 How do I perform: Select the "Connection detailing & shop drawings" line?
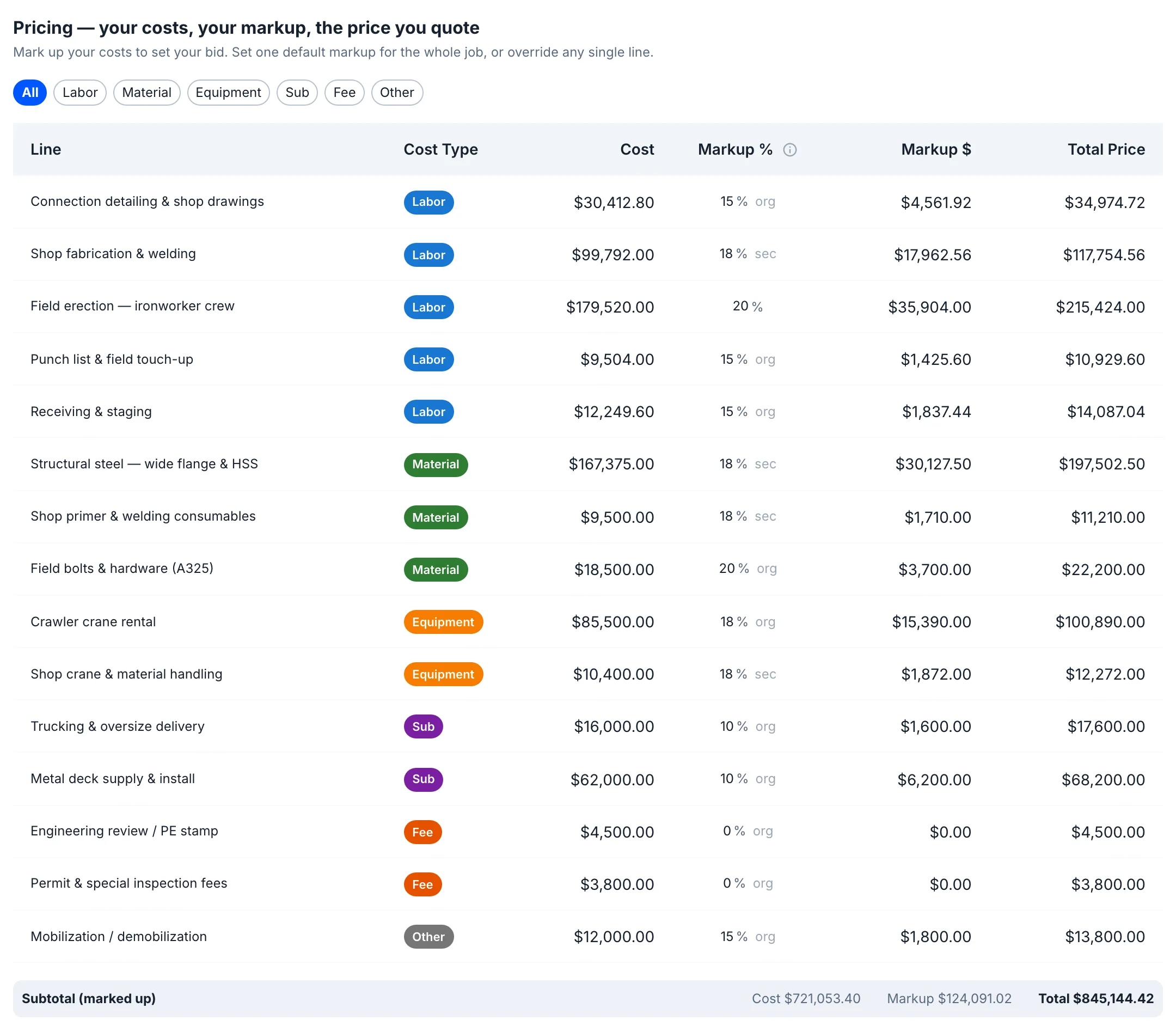coord(147,201)
